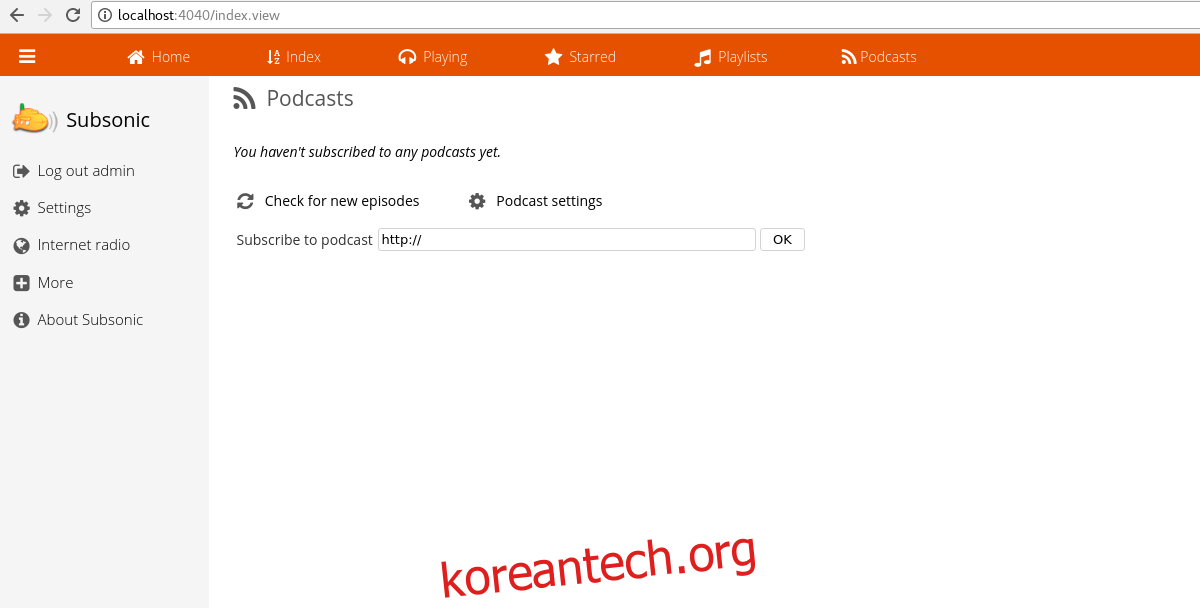Click the browser forward arrow

(45, 15)
